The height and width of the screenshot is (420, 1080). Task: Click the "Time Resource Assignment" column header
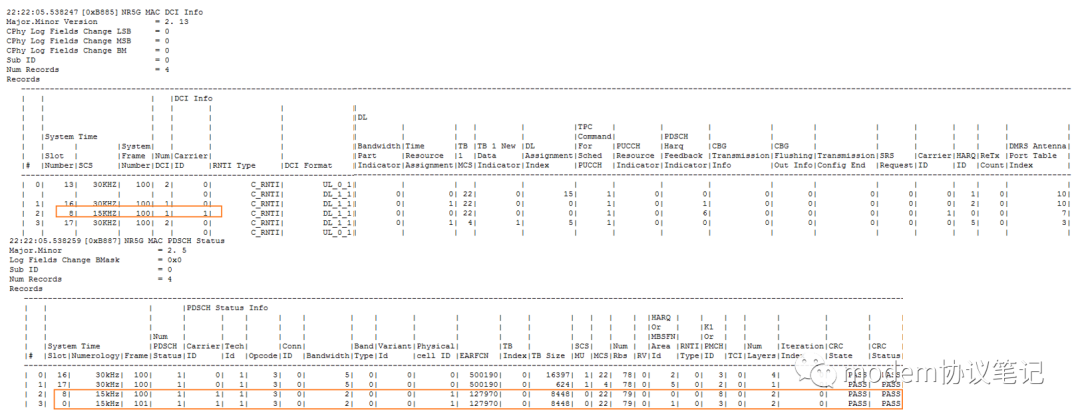point(428,156)
